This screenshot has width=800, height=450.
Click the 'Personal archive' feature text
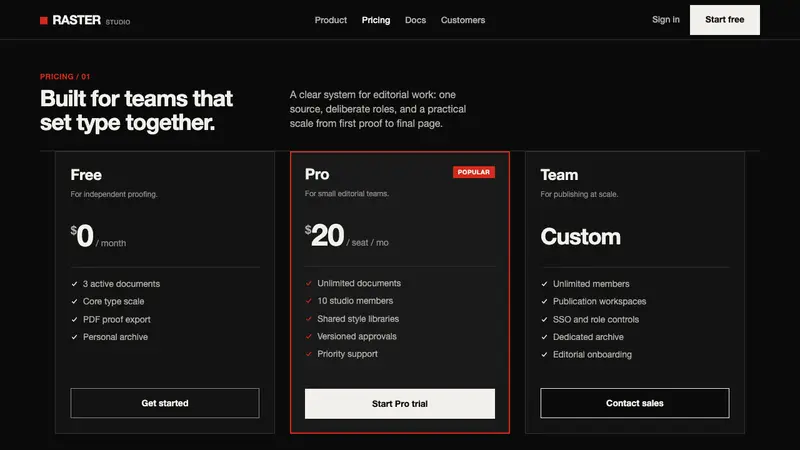[x=115, y=337]
